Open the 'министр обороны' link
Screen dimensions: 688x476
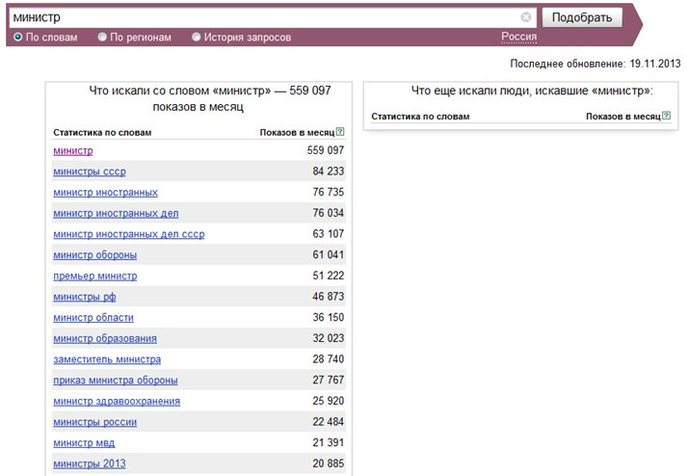coord(95,255)
